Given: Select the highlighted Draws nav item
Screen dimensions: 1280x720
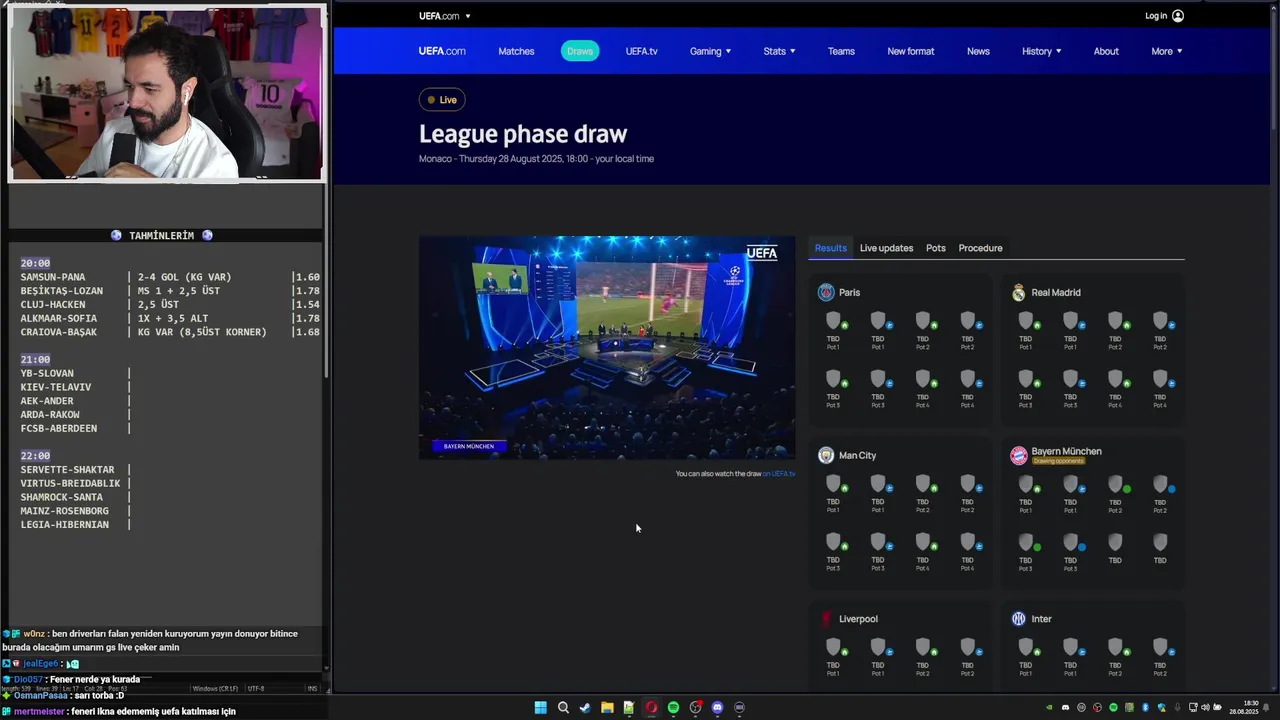Looking at the screenshot, I should 580,51.
